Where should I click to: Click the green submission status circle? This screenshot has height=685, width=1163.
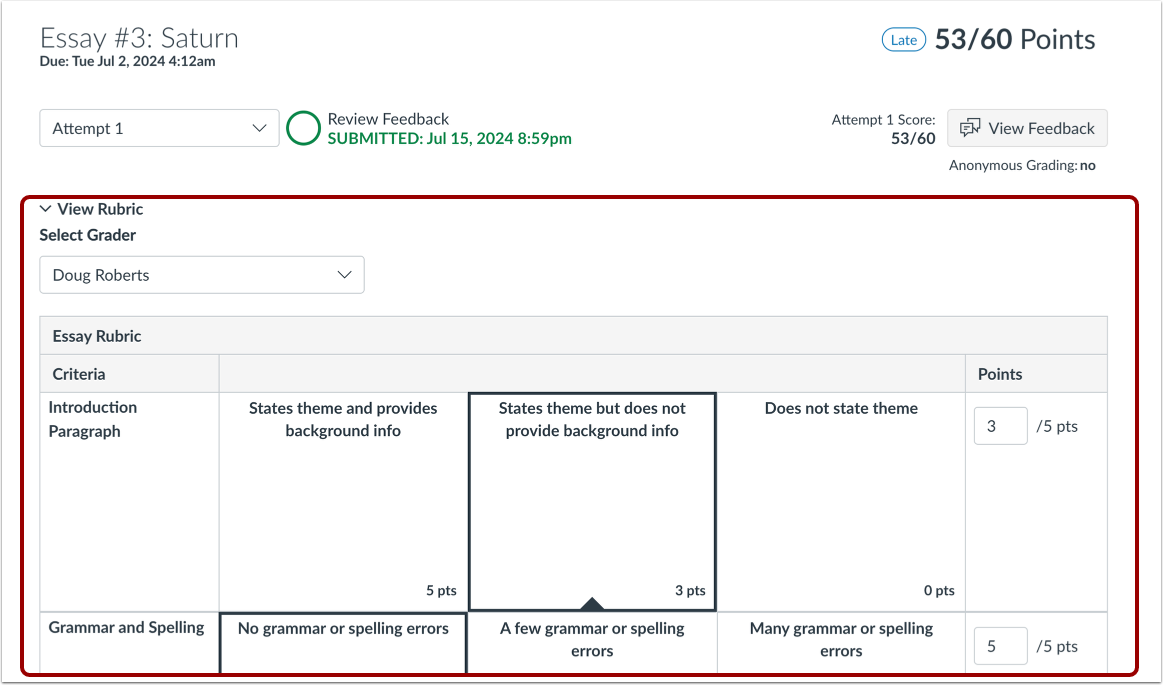tap(303, 129)
